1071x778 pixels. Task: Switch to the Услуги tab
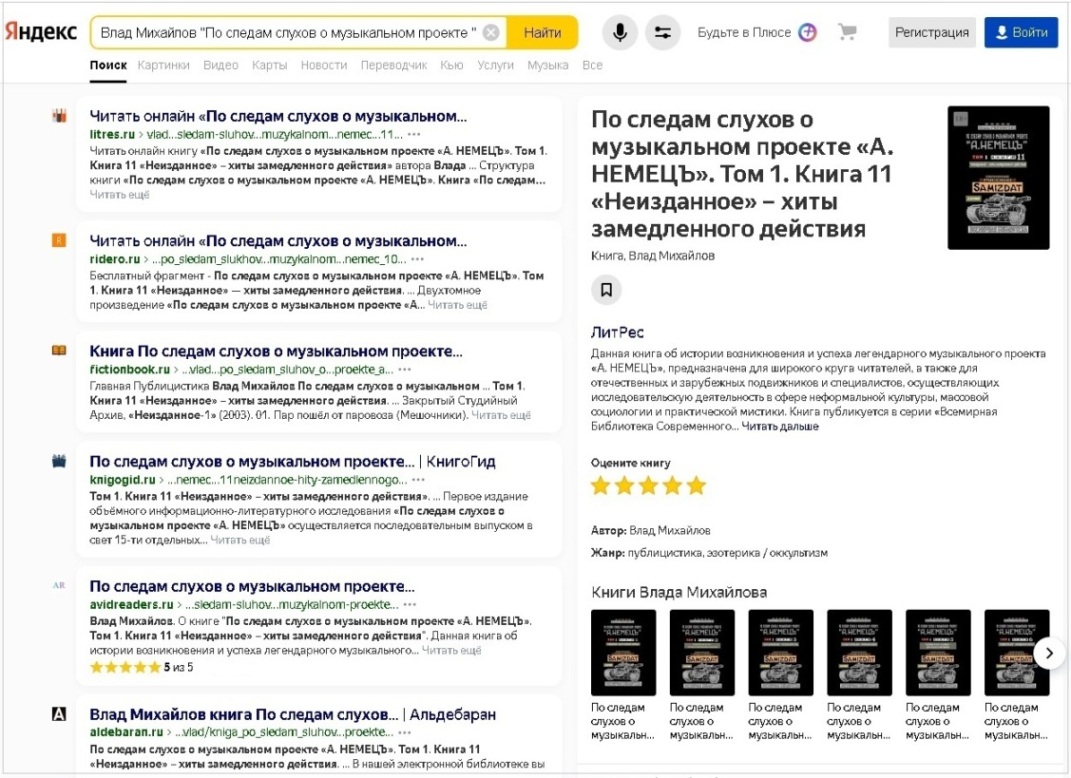point(495,65)
